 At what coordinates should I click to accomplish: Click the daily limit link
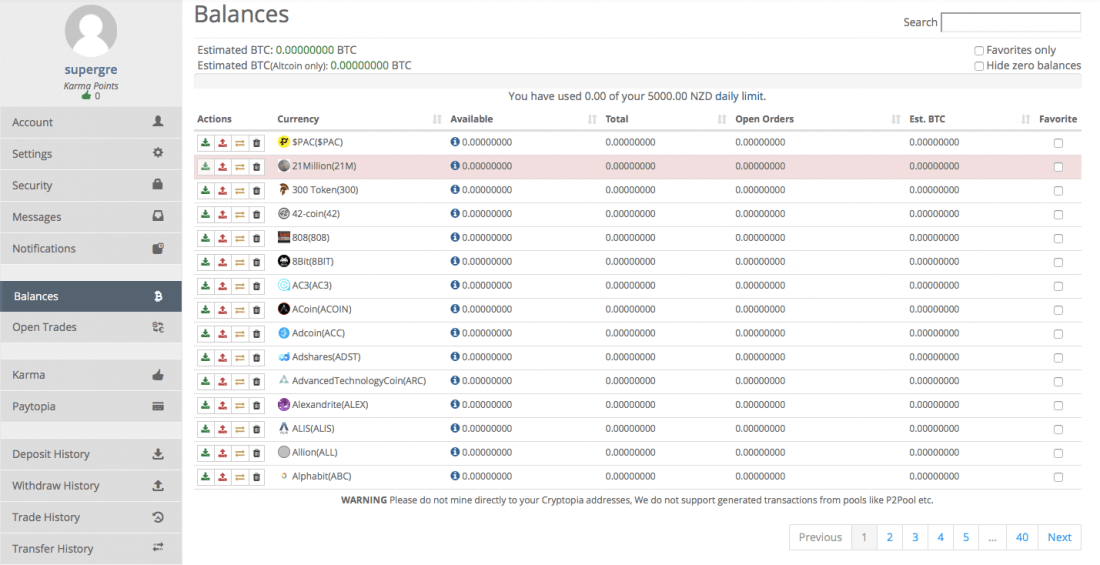click(x=739, y=96)
